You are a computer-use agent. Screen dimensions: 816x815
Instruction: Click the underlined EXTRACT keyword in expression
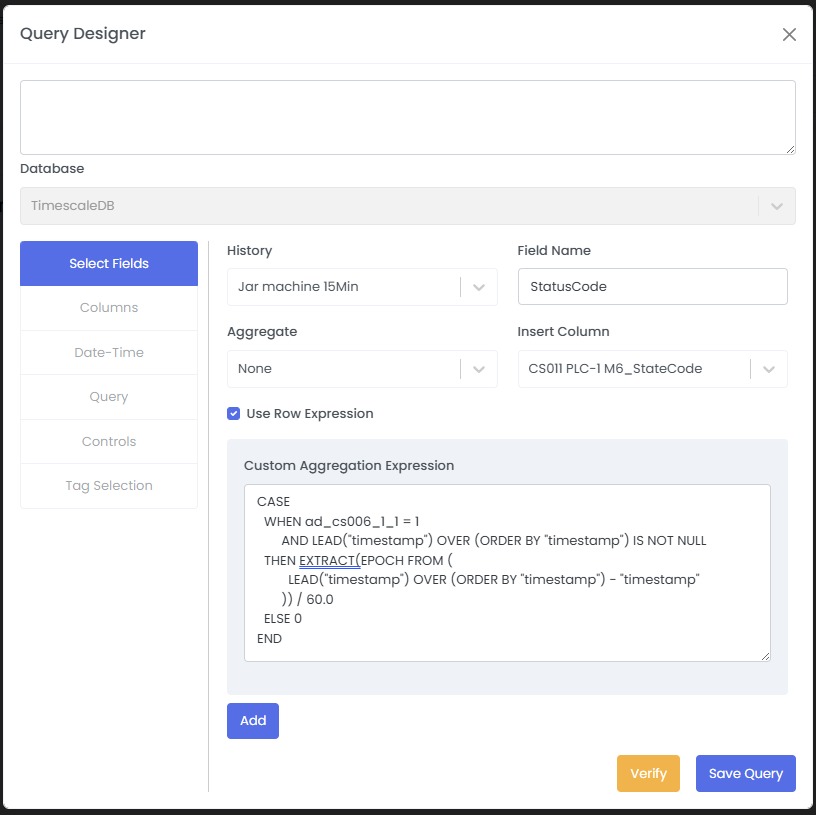tap(328, 561)
